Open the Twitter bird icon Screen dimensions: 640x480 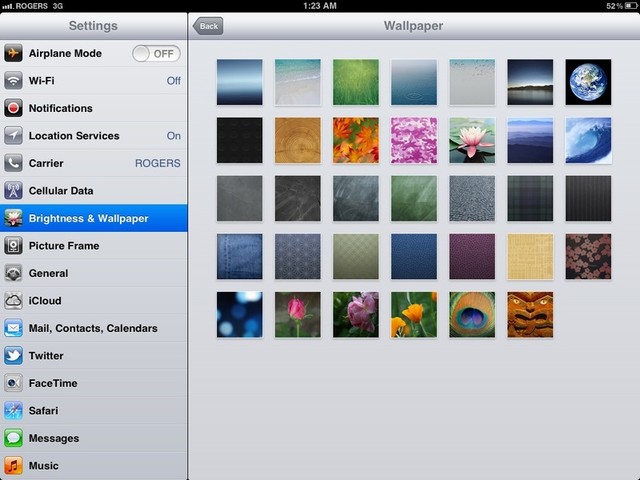[13, 356]
